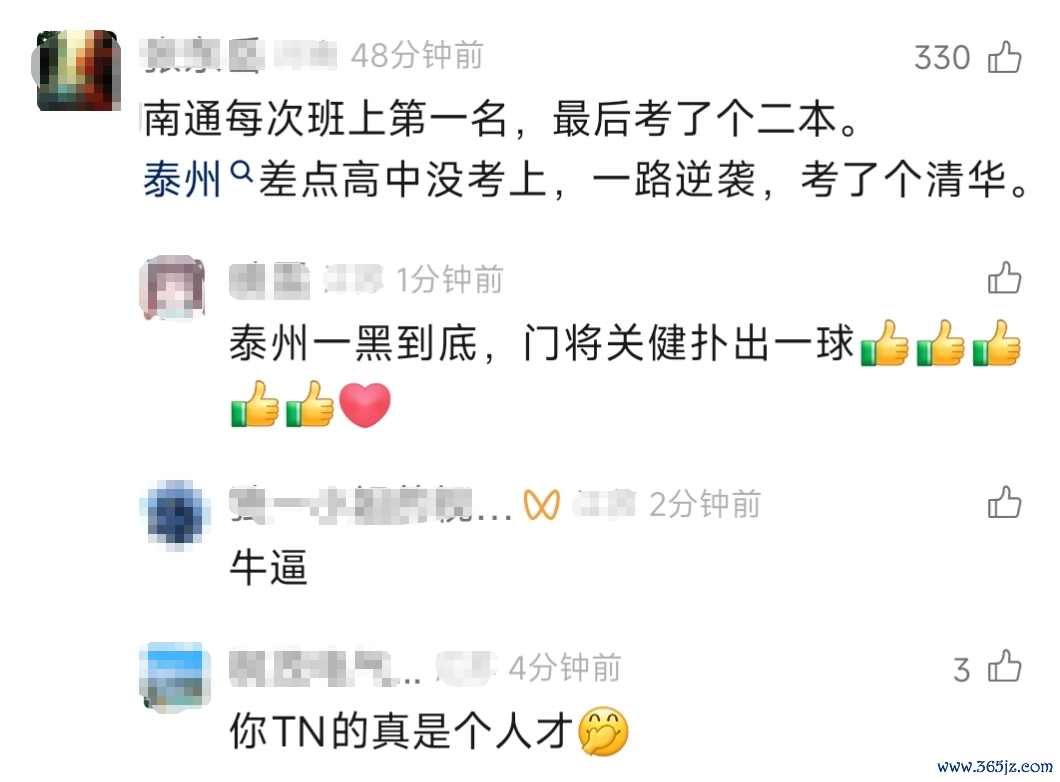Tap the red heart emoji in reply
Viewport: 1060px width, 782px height.
365,404
